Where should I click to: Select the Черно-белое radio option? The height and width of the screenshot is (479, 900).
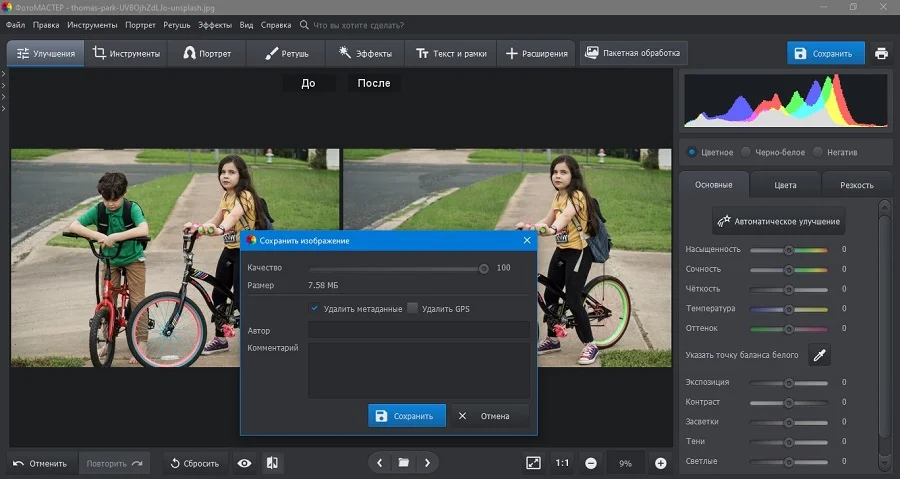[746, 152]
